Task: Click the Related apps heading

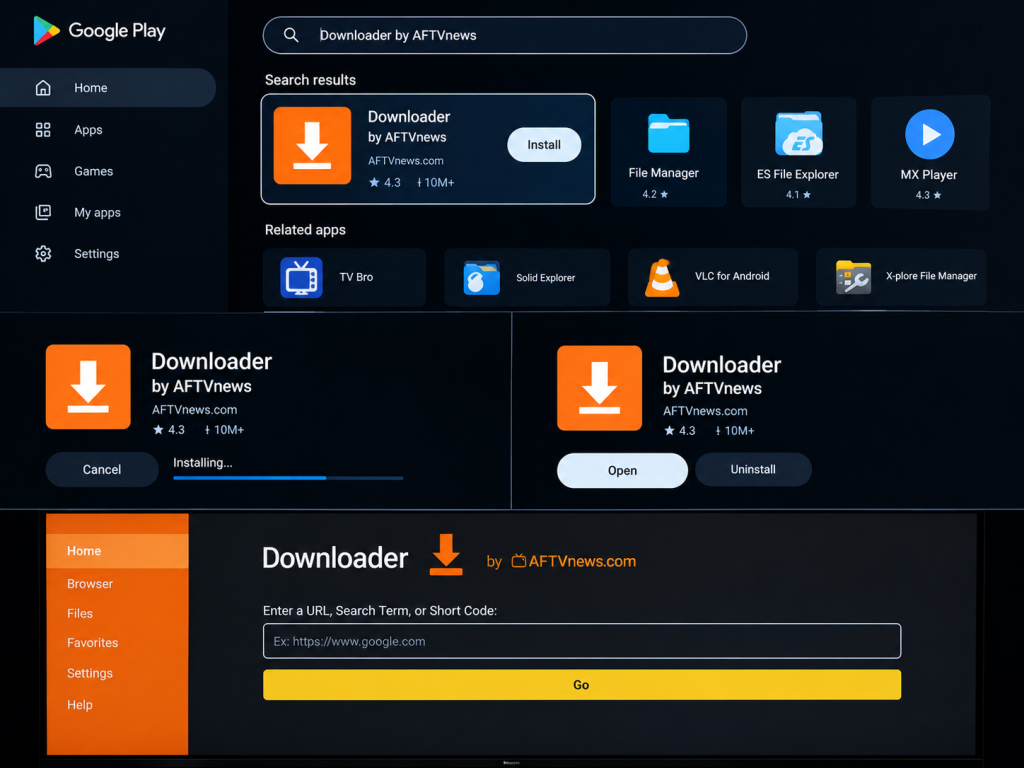Action: pyautogui.click(x=305, y=230)
